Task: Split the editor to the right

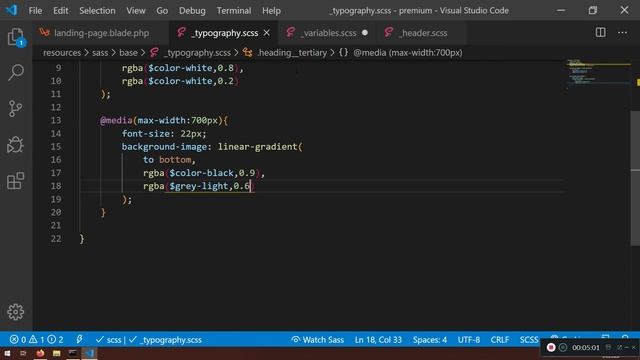Action: point(600,32)
